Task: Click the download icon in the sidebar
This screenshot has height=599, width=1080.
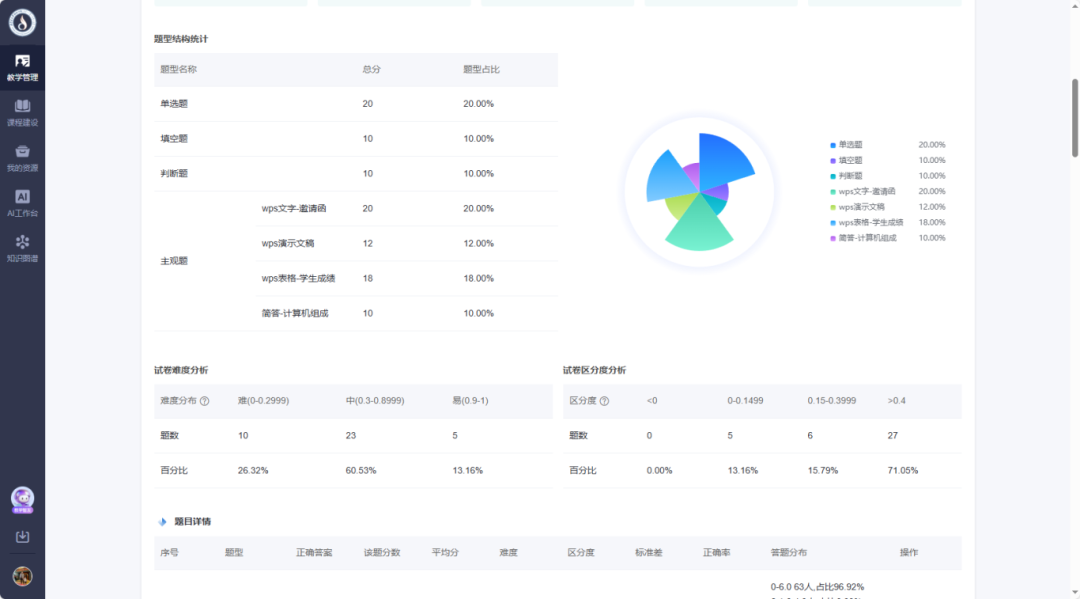Action: coord(22,537)
